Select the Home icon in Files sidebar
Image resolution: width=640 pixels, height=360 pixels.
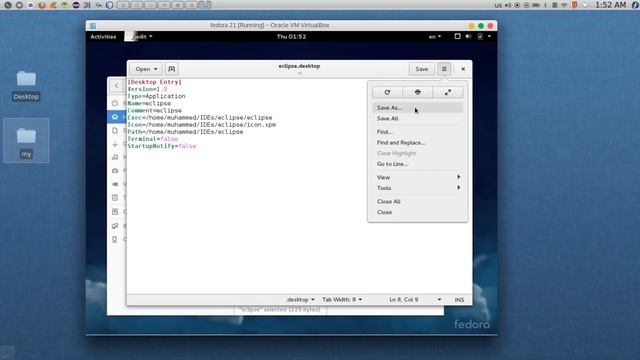[115, 117]
